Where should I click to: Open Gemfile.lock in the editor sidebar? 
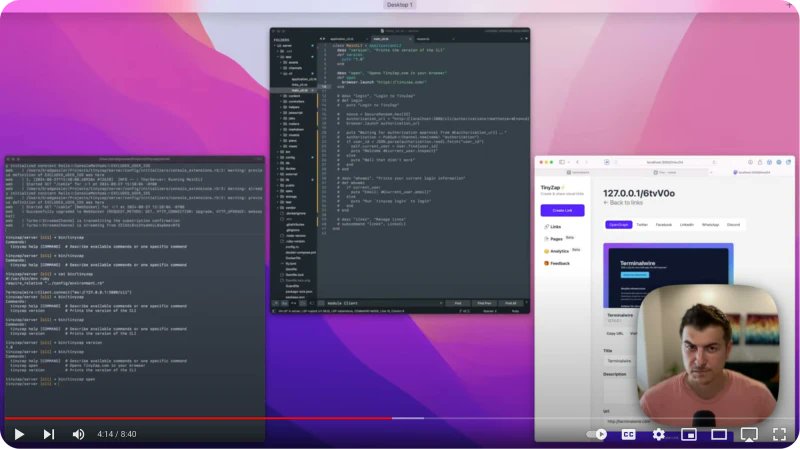click(295, 275)
